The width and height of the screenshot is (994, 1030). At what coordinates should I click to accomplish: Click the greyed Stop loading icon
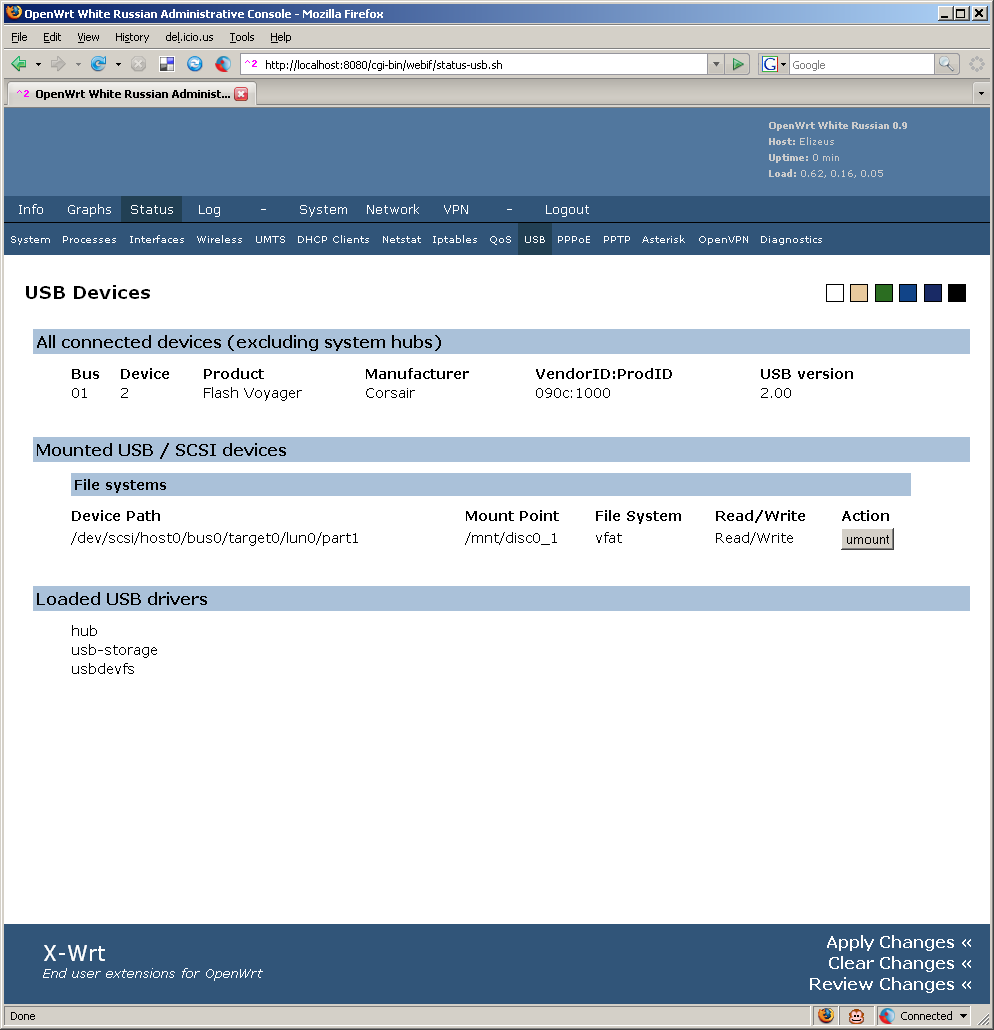coord(138,64)
